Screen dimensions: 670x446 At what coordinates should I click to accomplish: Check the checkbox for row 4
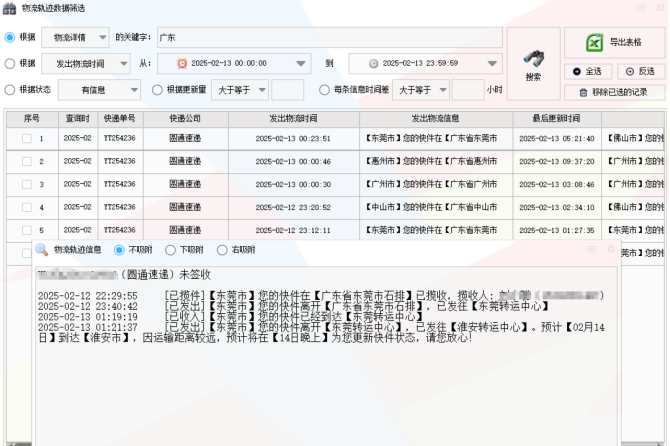pyautogui.click(x=27, y=207)
